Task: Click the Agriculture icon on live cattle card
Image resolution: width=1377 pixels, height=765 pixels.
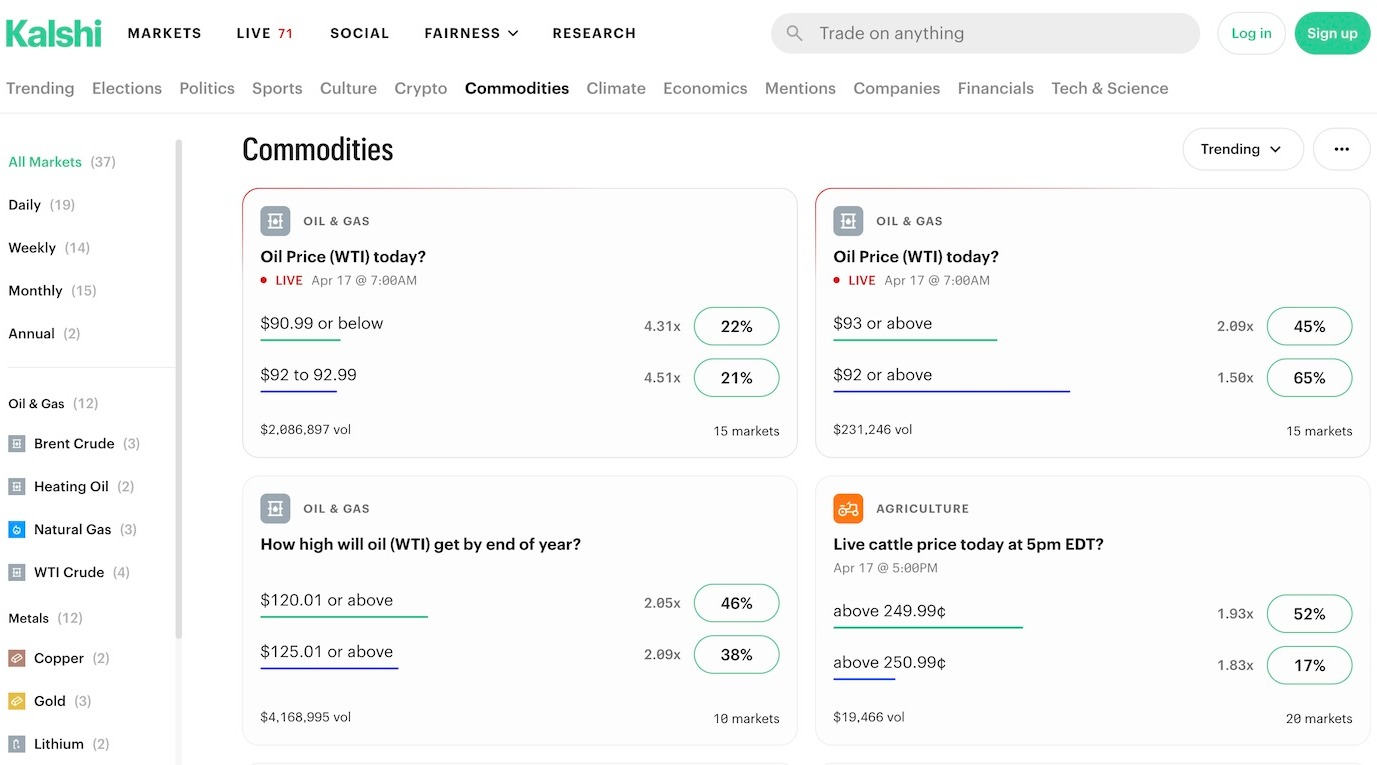Action: [x=848, y=508]
